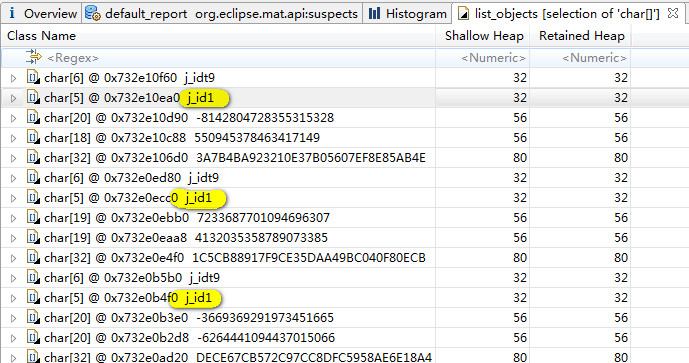Select row with value 550945378463417149
The width and height of the screenshot is (689, 363).
click(182, 138)
